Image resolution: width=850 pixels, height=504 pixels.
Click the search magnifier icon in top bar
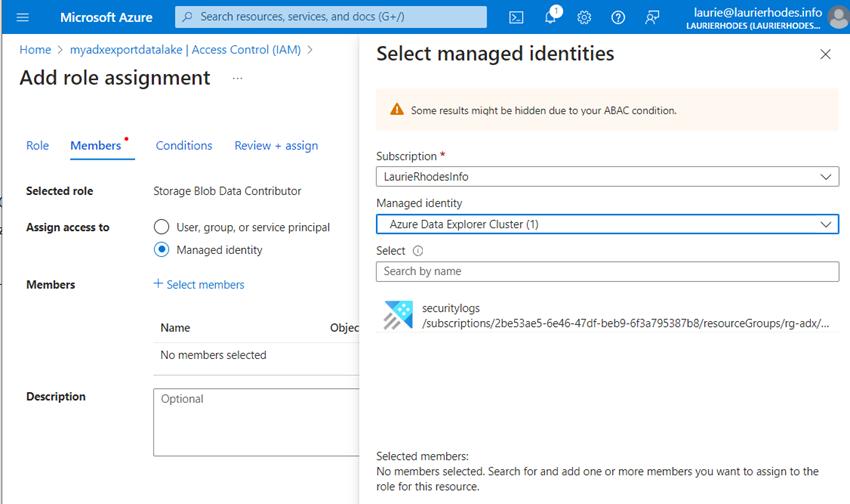coord(188,17)
